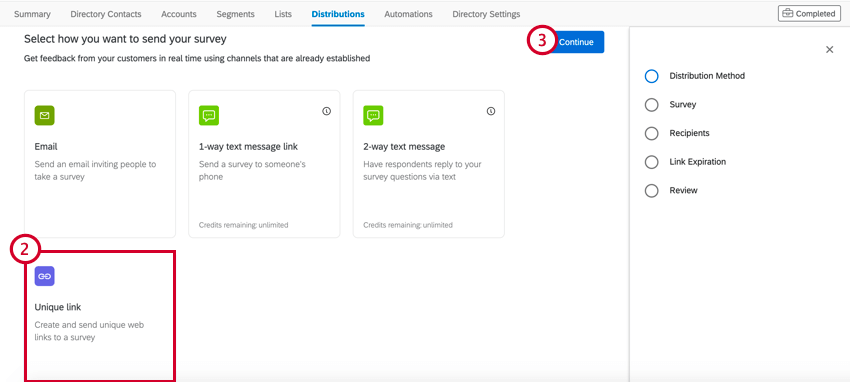Click 'Send a survey to someone's phone' text
Image resolution: width=850 pixels, height=382 pixels.
(252, 170)
